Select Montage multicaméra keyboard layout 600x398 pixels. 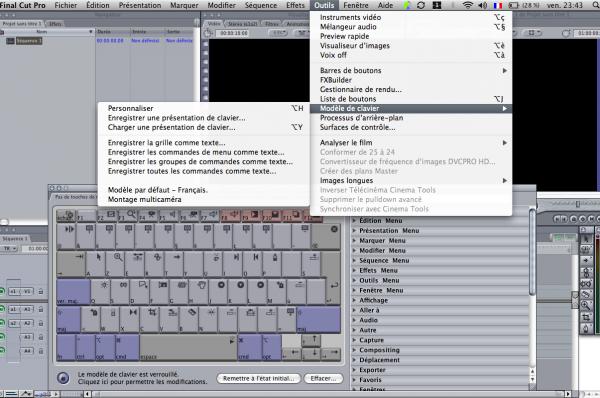click(204, 200)
